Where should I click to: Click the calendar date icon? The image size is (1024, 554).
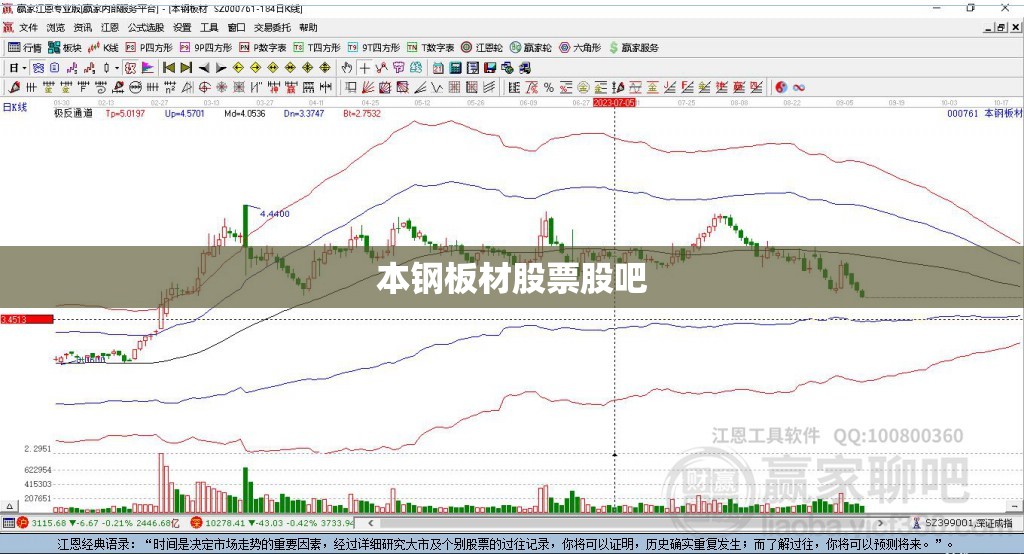point(438,68)
